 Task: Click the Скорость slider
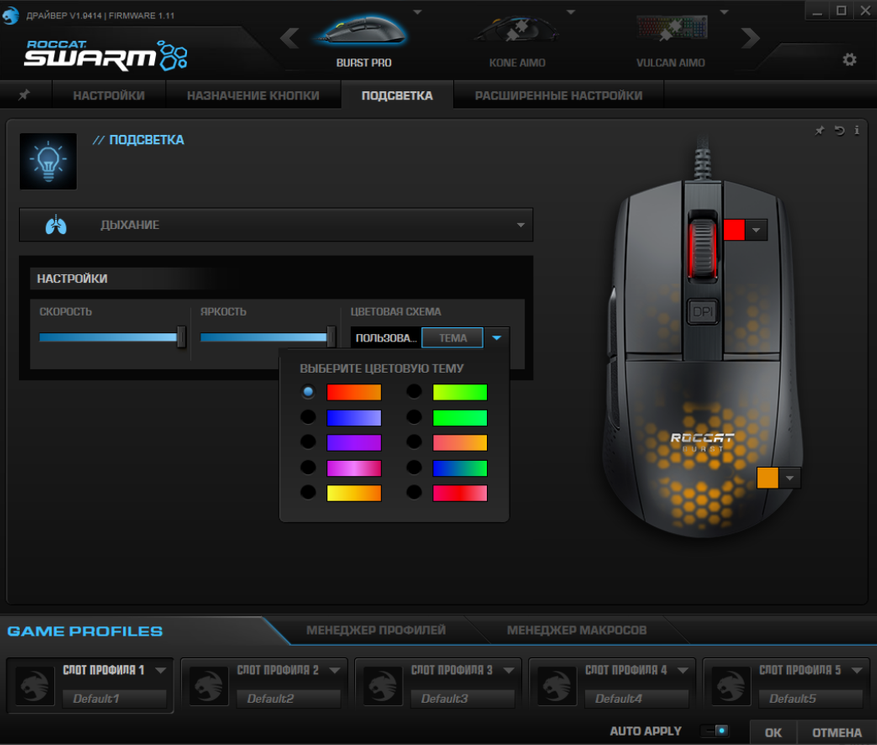(112, 337)
